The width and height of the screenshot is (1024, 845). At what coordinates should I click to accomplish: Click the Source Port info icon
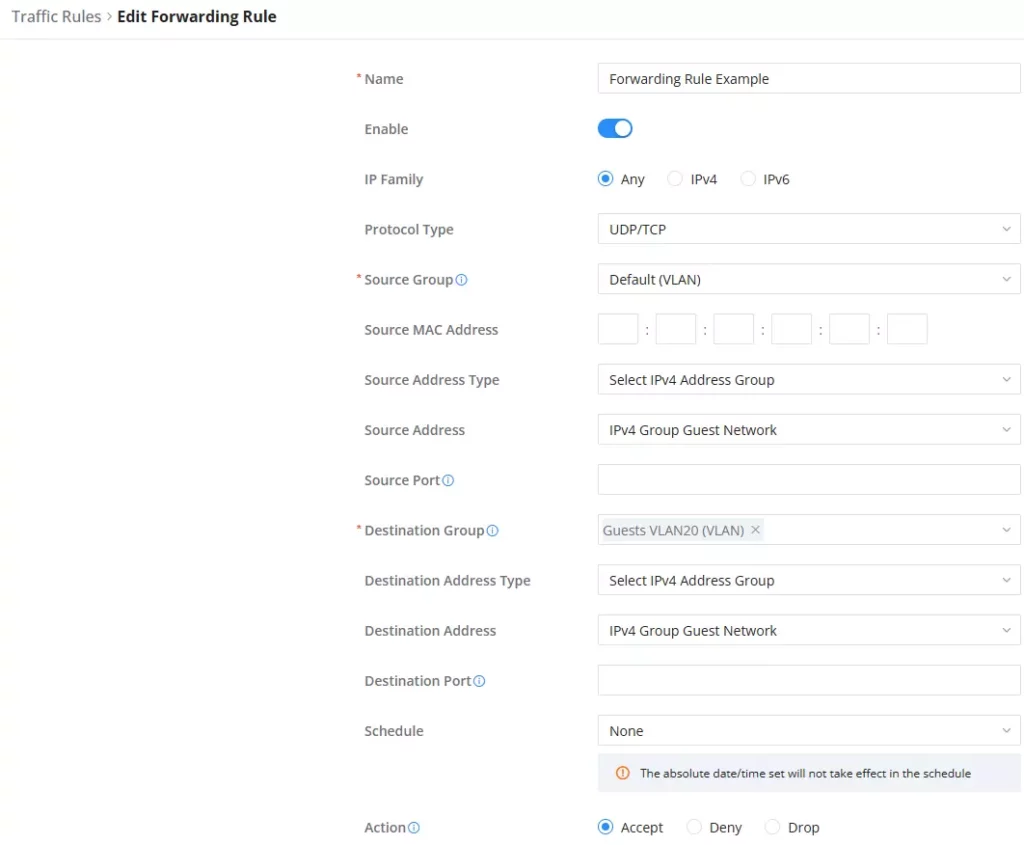pos(447,480)
